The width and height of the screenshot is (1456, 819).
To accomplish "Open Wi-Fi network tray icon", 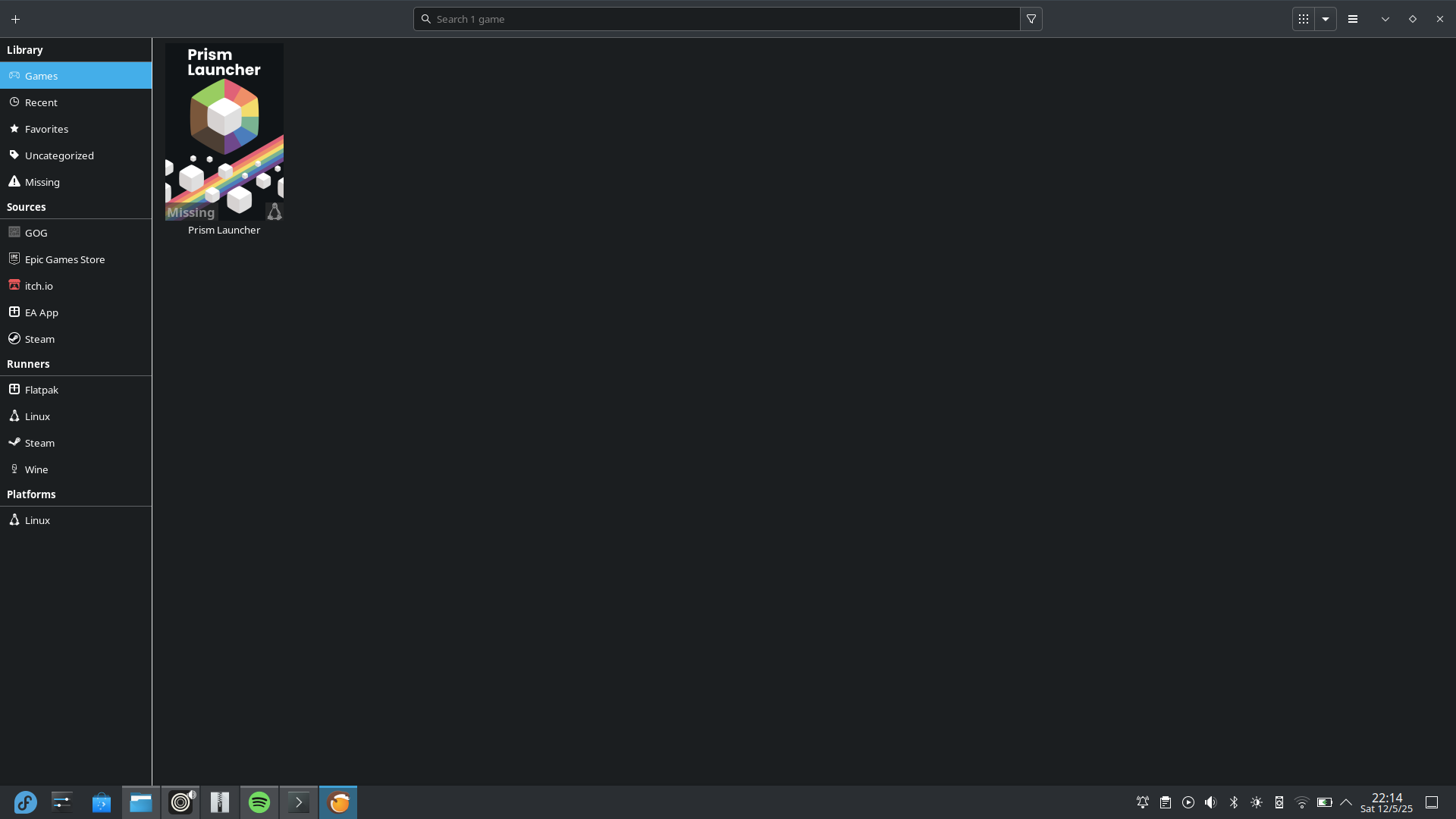I will pos(1302,802).
